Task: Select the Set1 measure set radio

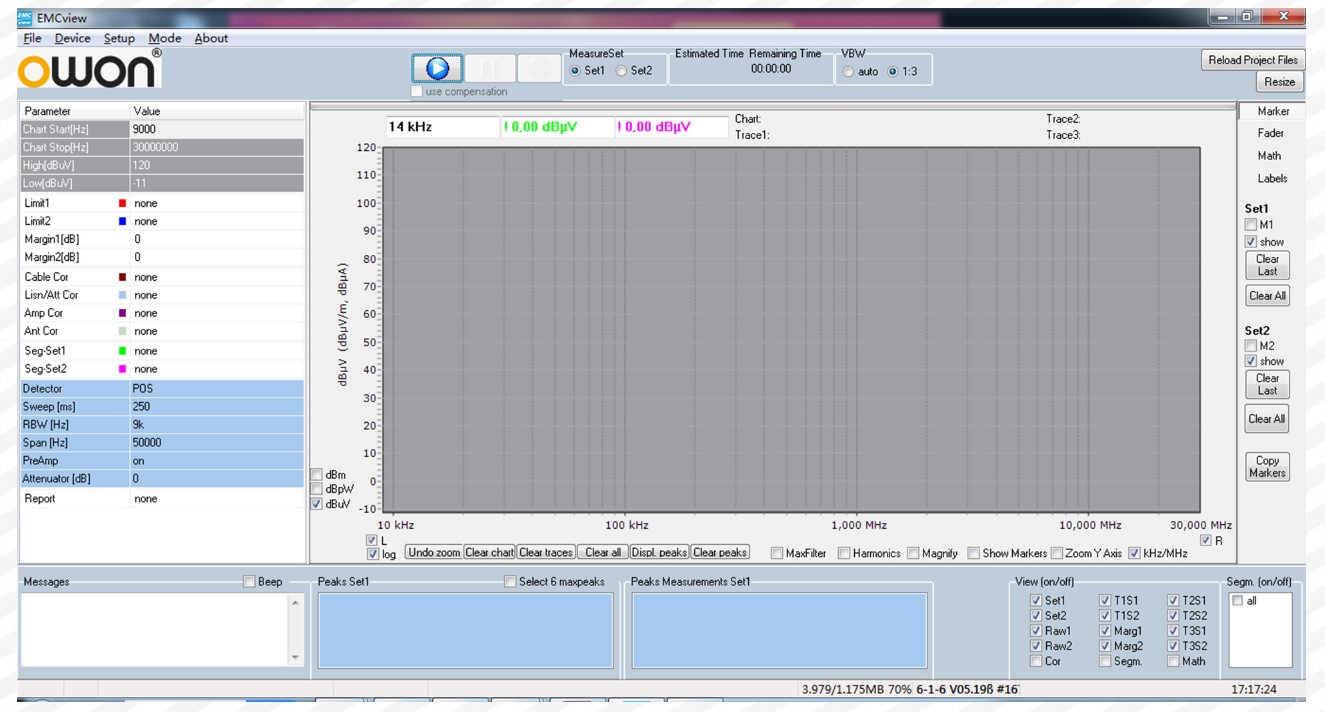Action: click(x=575, y=71)
